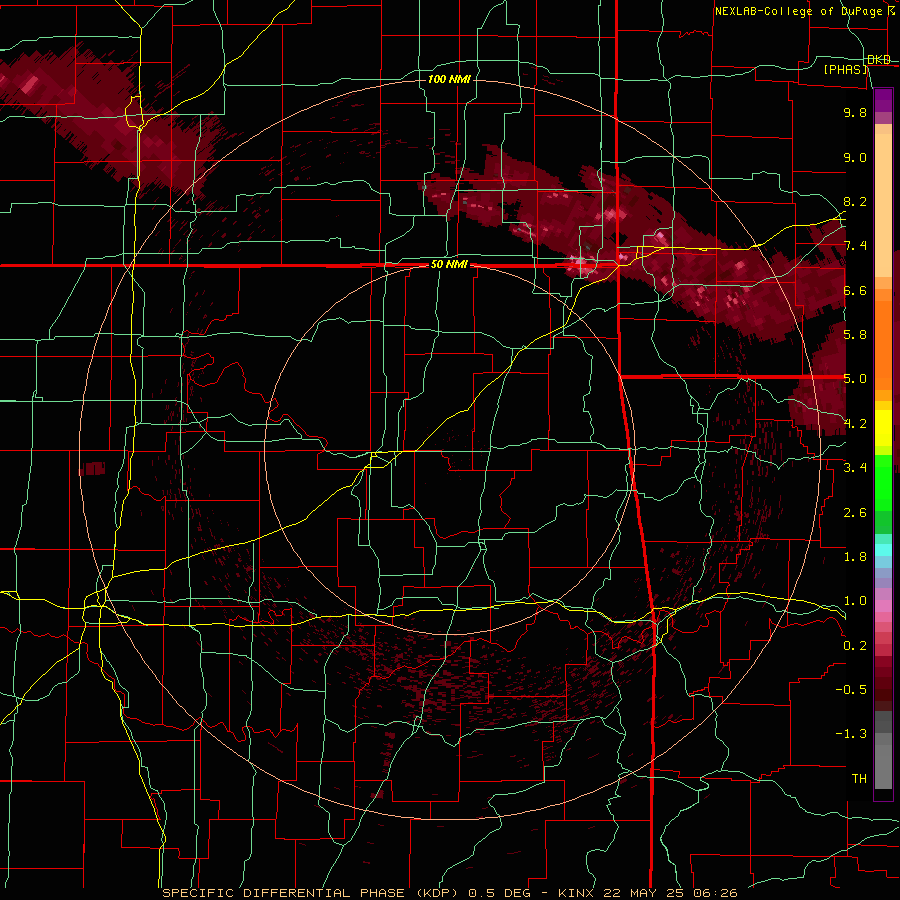Select the yellow segment of the color bar
Screen dimensions: 900x900
pos(883,428)
